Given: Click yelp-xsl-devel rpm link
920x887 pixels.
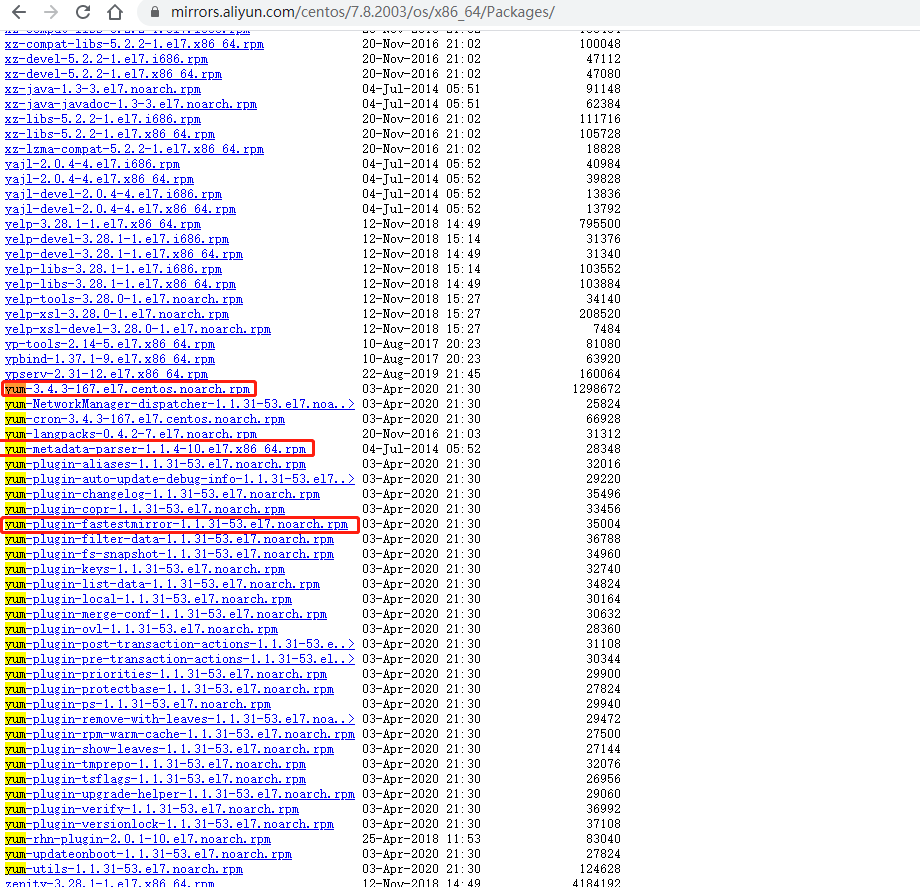Looking at the screenshot, I should 138,329.
